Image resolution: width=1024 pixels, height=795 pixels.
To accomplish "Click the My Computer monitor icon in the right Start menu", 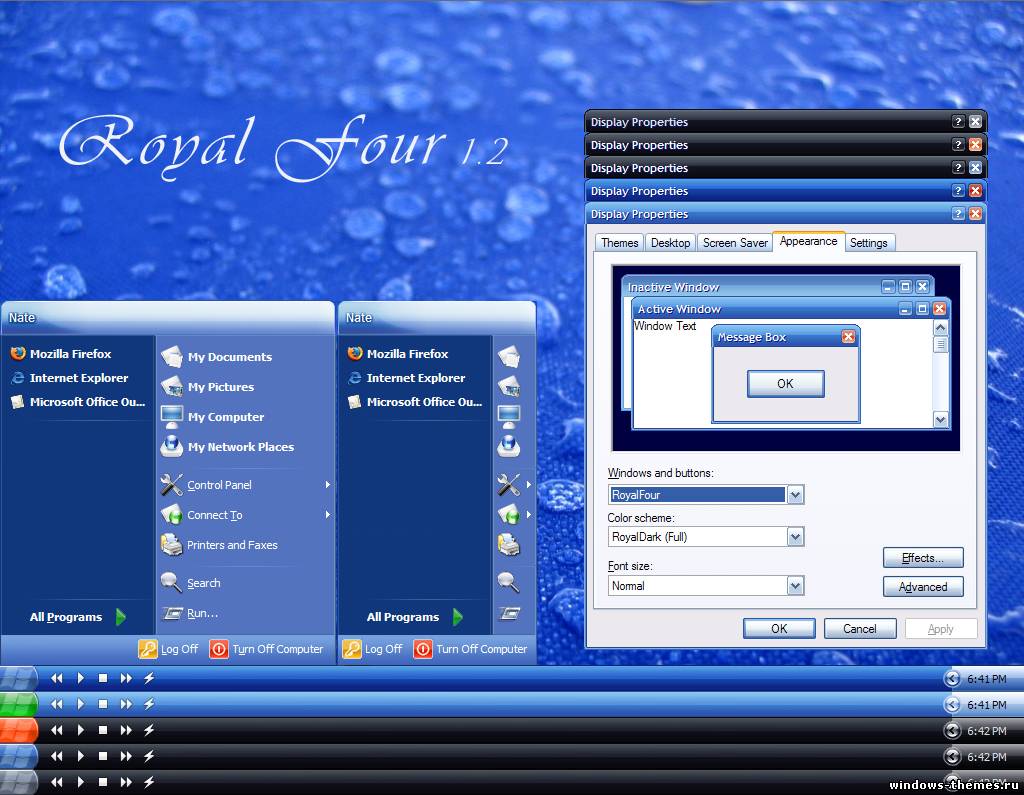I will (x=509, y=416).
